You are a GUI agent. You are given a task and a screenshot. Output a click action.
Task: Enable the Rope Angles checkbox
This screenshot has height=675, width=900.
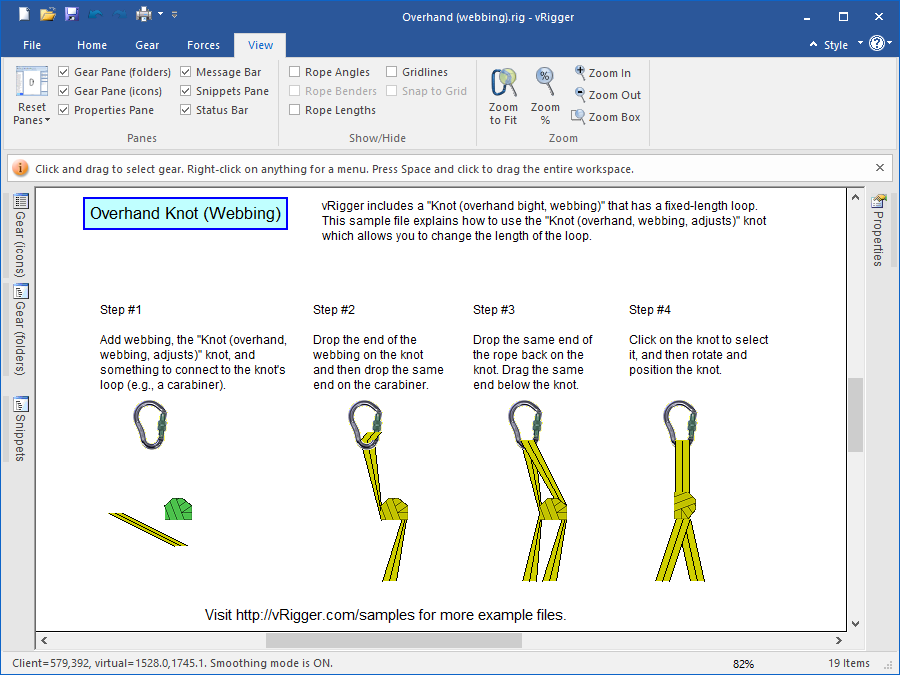click(x=295, y=71)
